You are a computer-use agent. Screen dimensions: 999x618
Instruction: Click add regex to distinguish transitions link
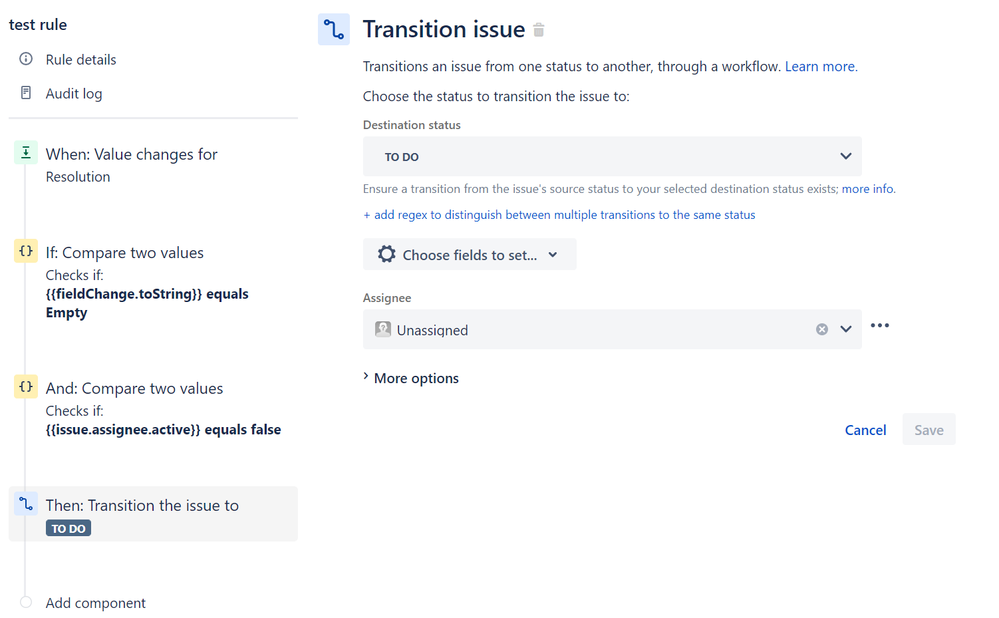pos(559,215)
